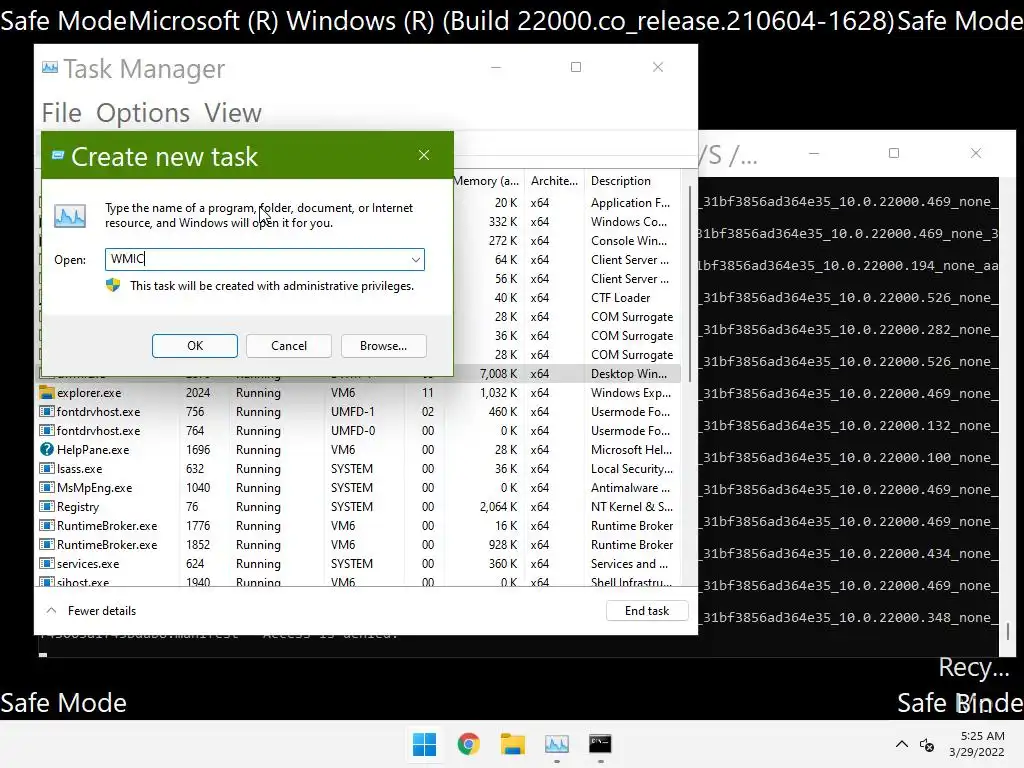Click the Desktop Win... description cell

[629, 374]
